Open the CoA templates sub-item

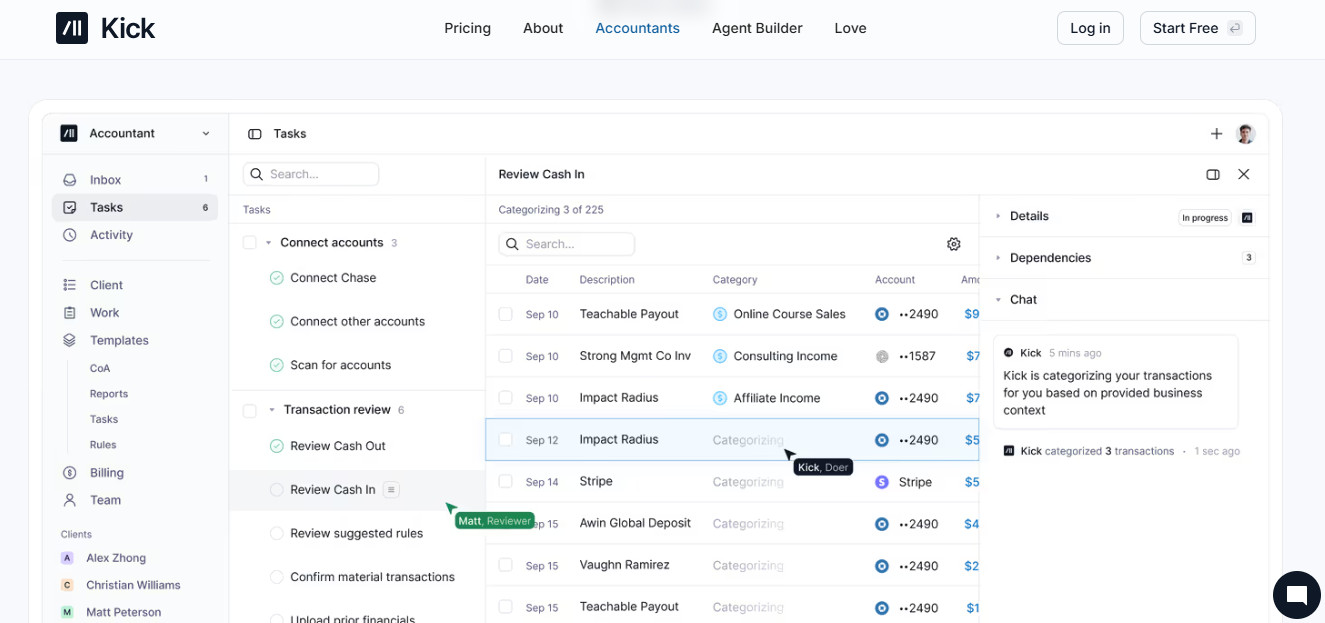tap(100, 369)
